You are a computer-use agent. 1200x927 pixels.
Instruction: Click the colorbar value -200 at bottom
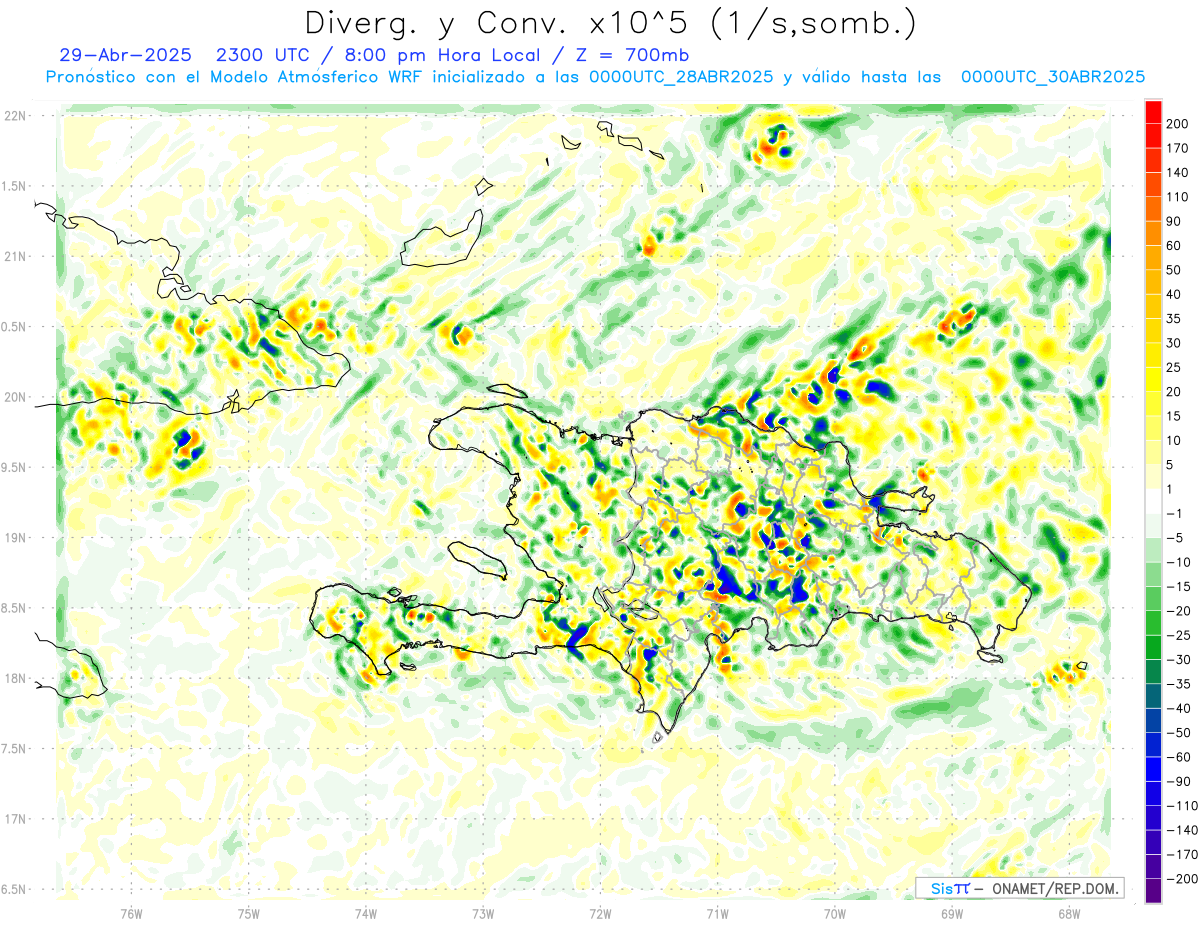[1183, 878]
